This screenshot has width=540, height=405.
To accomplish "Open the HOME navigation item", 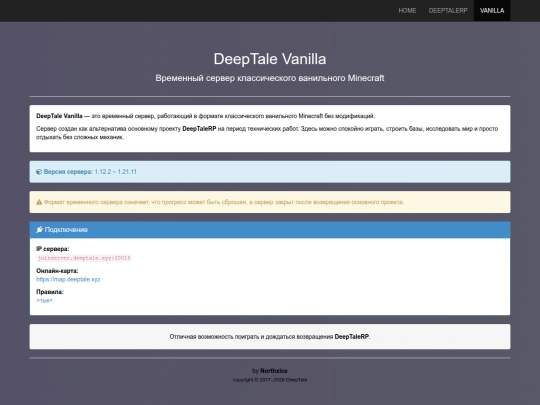I will tap(407, 11).
